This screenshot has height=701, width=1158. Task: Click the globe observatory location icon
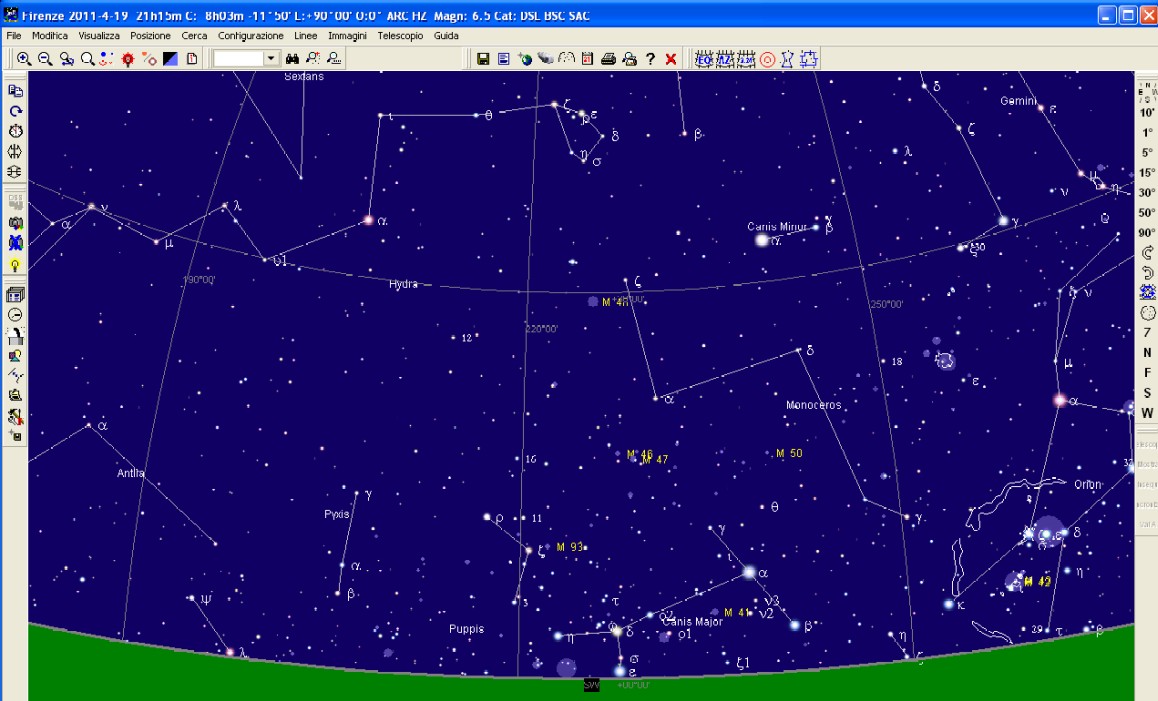point(525,58)
